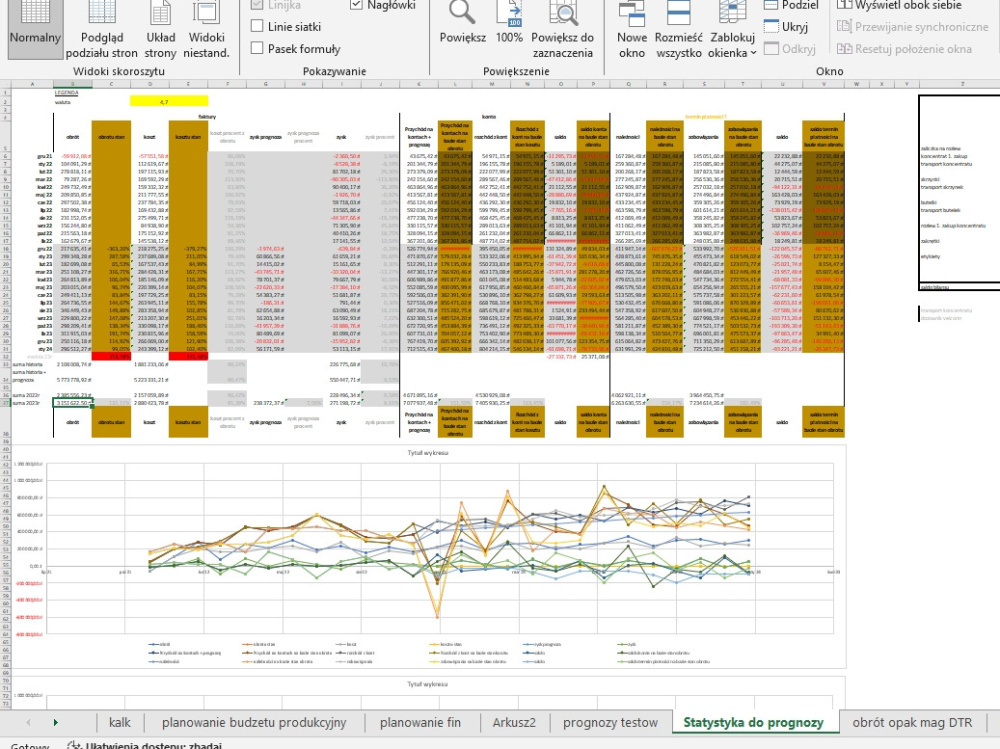
Task: Switch to Normalny workbook view
Action: 35,30
